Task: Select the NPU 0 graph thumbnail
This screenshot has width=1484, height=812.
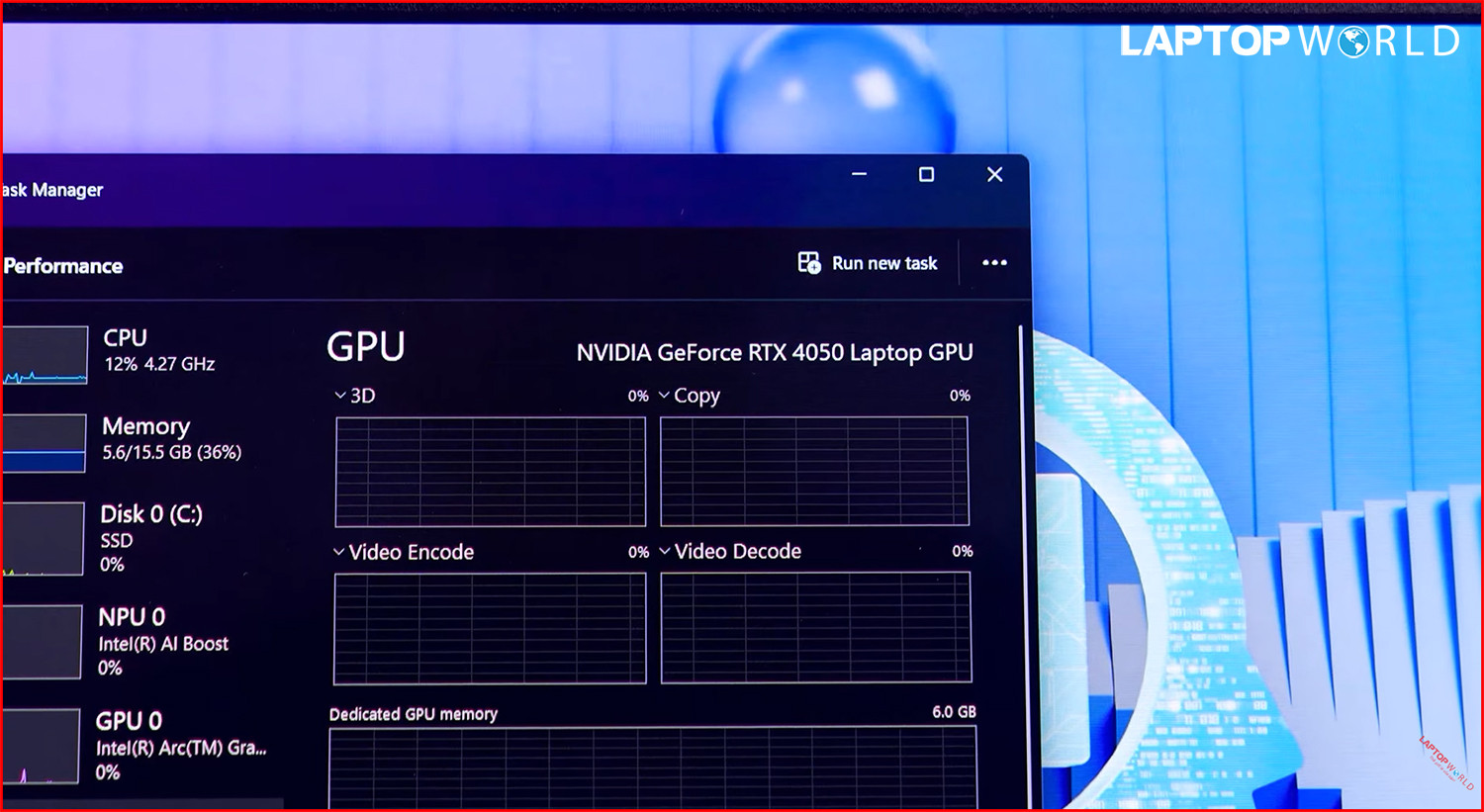Action: [41, 643]
